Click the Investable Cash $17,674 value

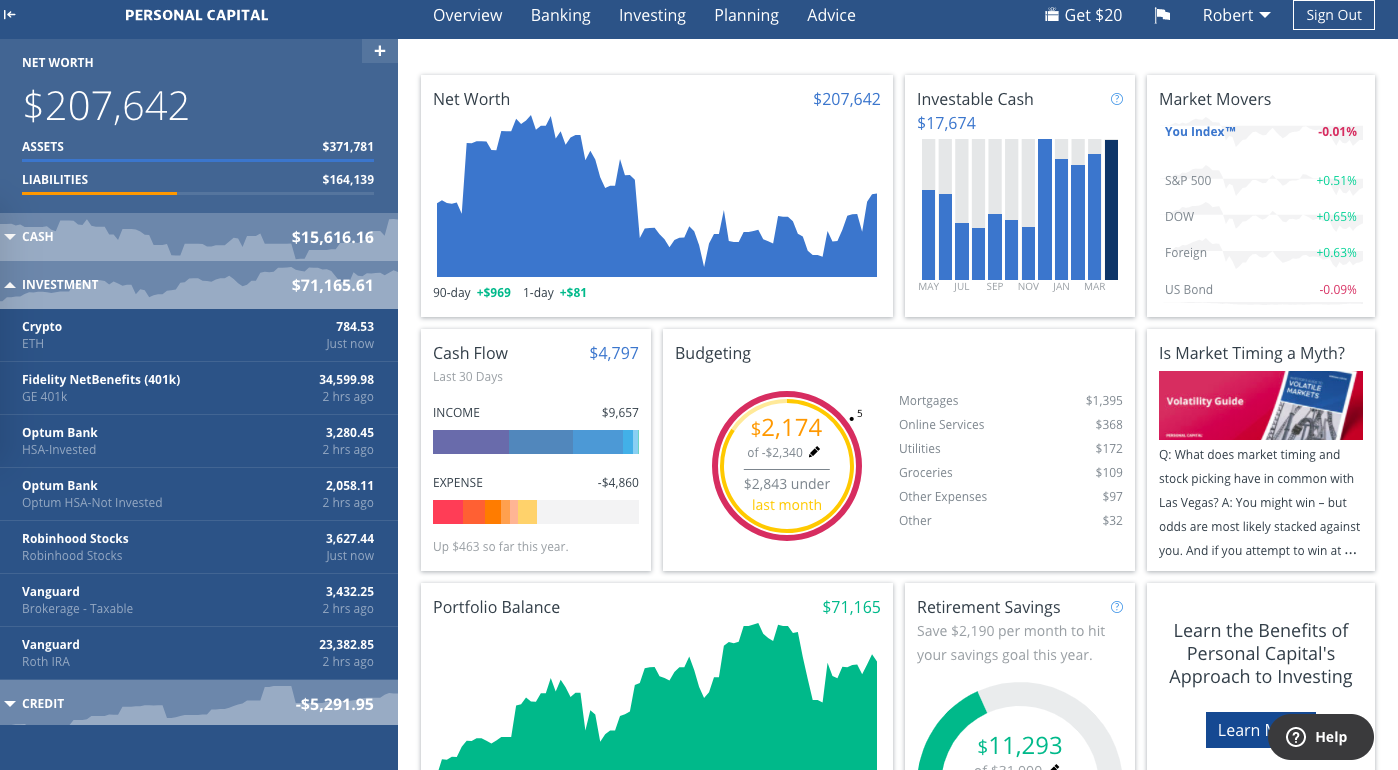(946, 123)
